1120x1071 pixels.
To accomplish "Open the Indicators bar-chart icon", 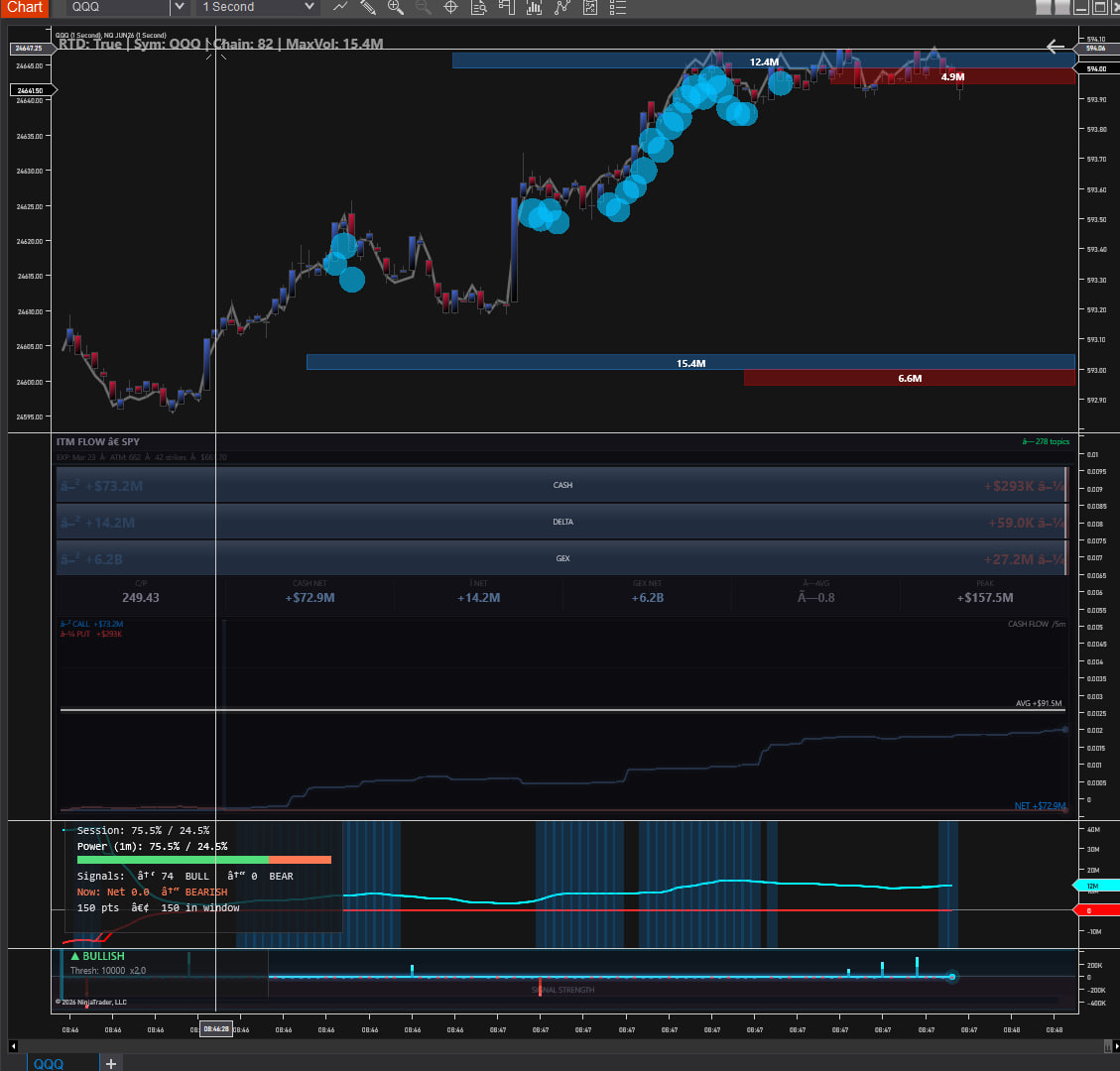I will pos(534,7).
